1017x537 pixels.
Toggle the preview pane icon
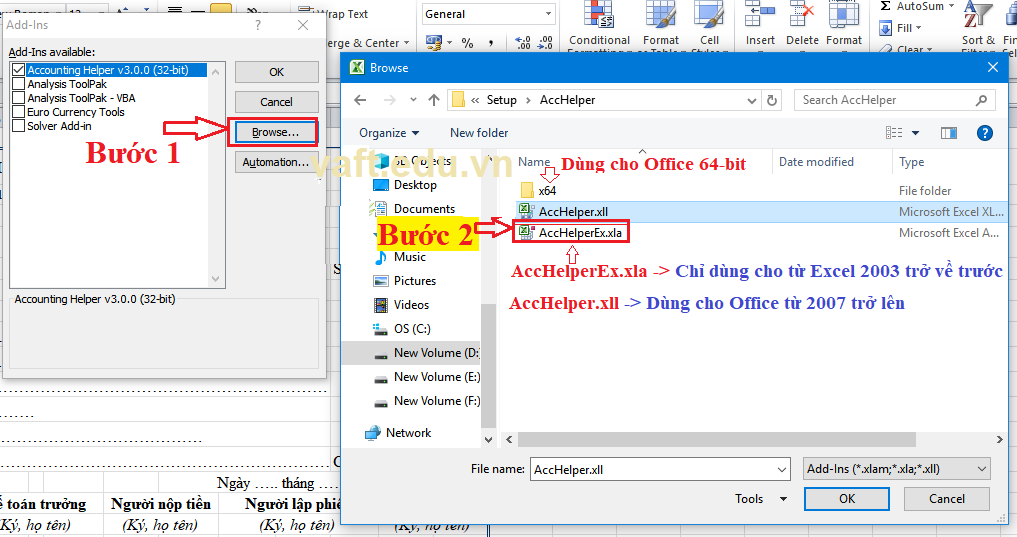[949, 133]
